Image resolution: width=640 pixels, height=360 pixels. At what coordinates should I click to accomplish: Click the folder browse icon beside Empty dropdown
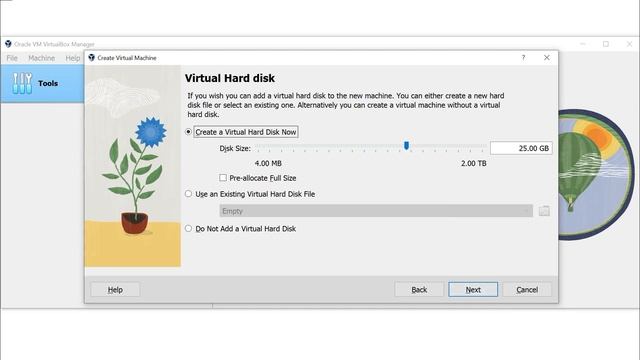pyautogui.click(x=544, y=211)
